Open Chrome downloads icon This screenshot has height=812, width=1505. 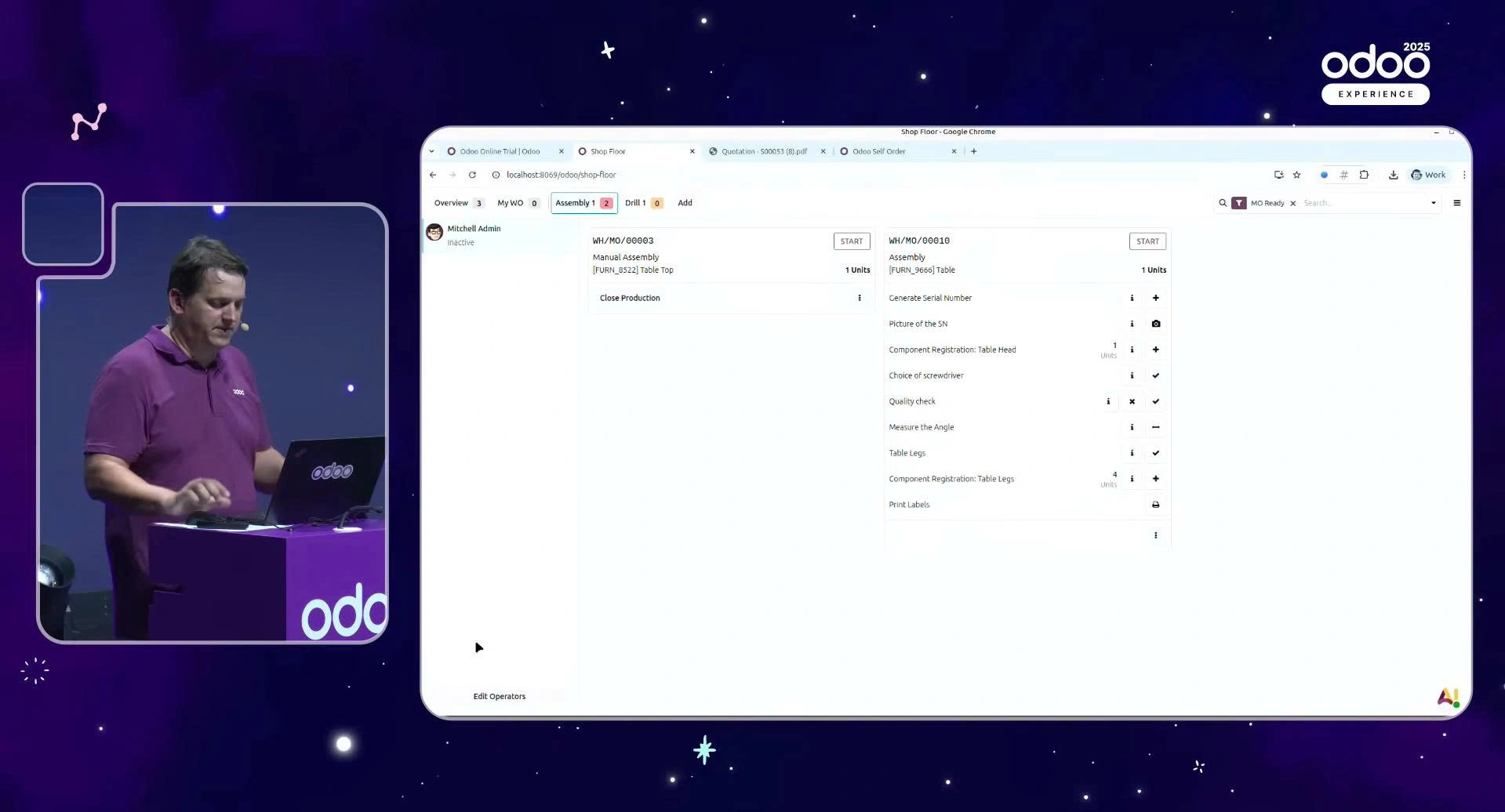[x=1393, y=175]
